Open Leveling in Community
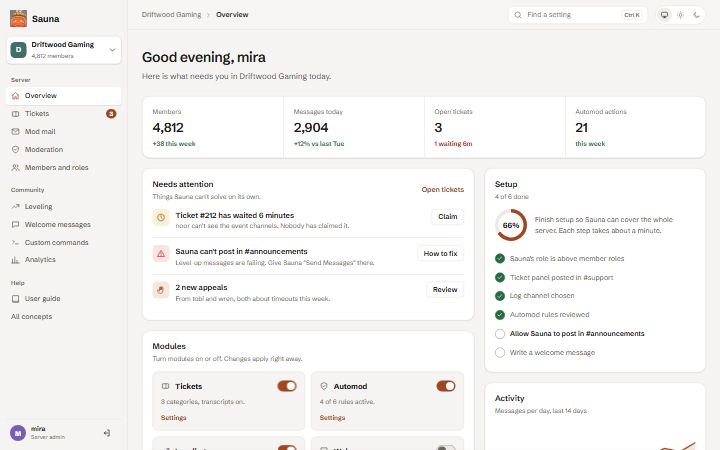Screen dimensions: 720x450 63,207
